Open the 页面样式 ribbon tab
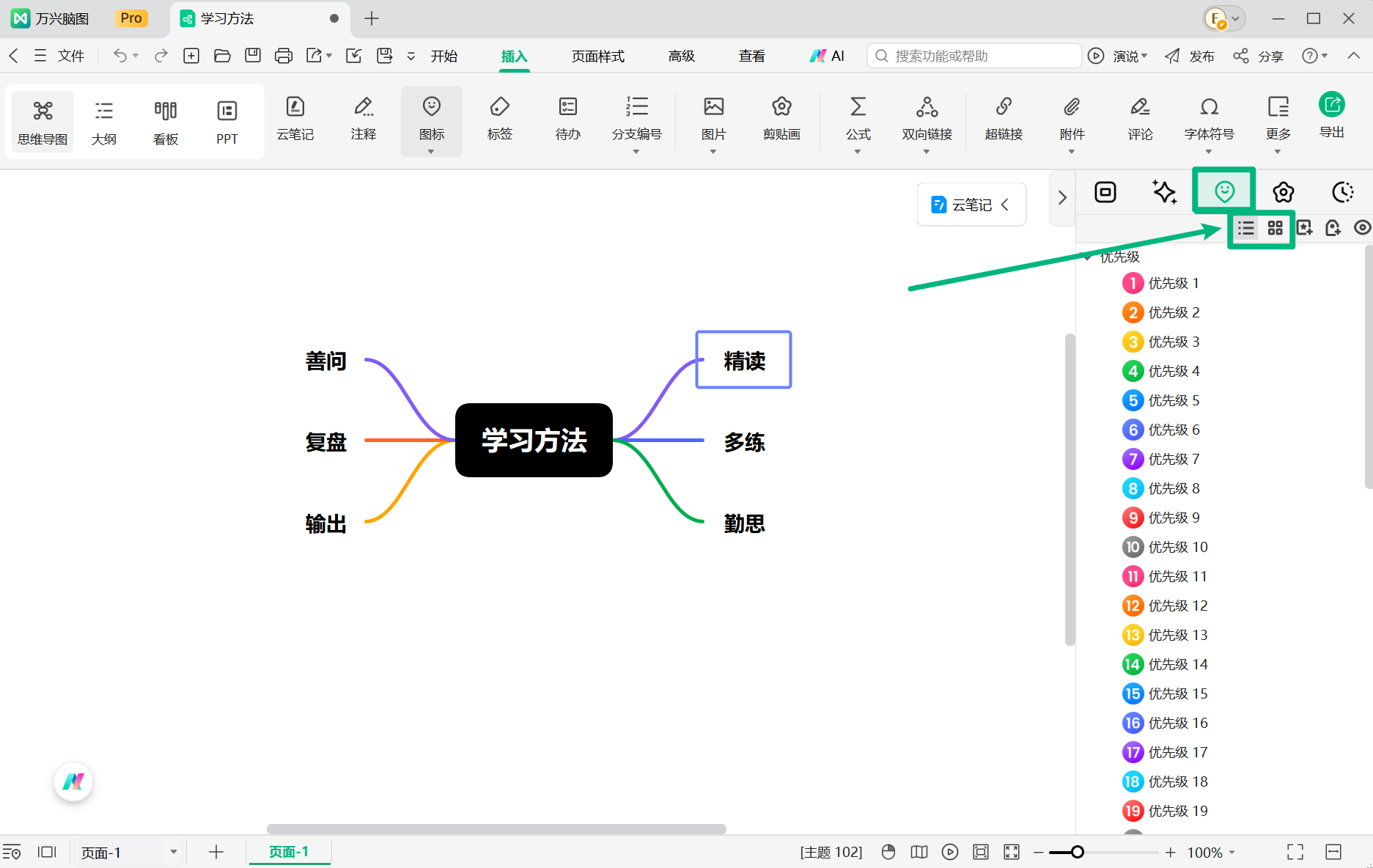 (x=598, y=56)
